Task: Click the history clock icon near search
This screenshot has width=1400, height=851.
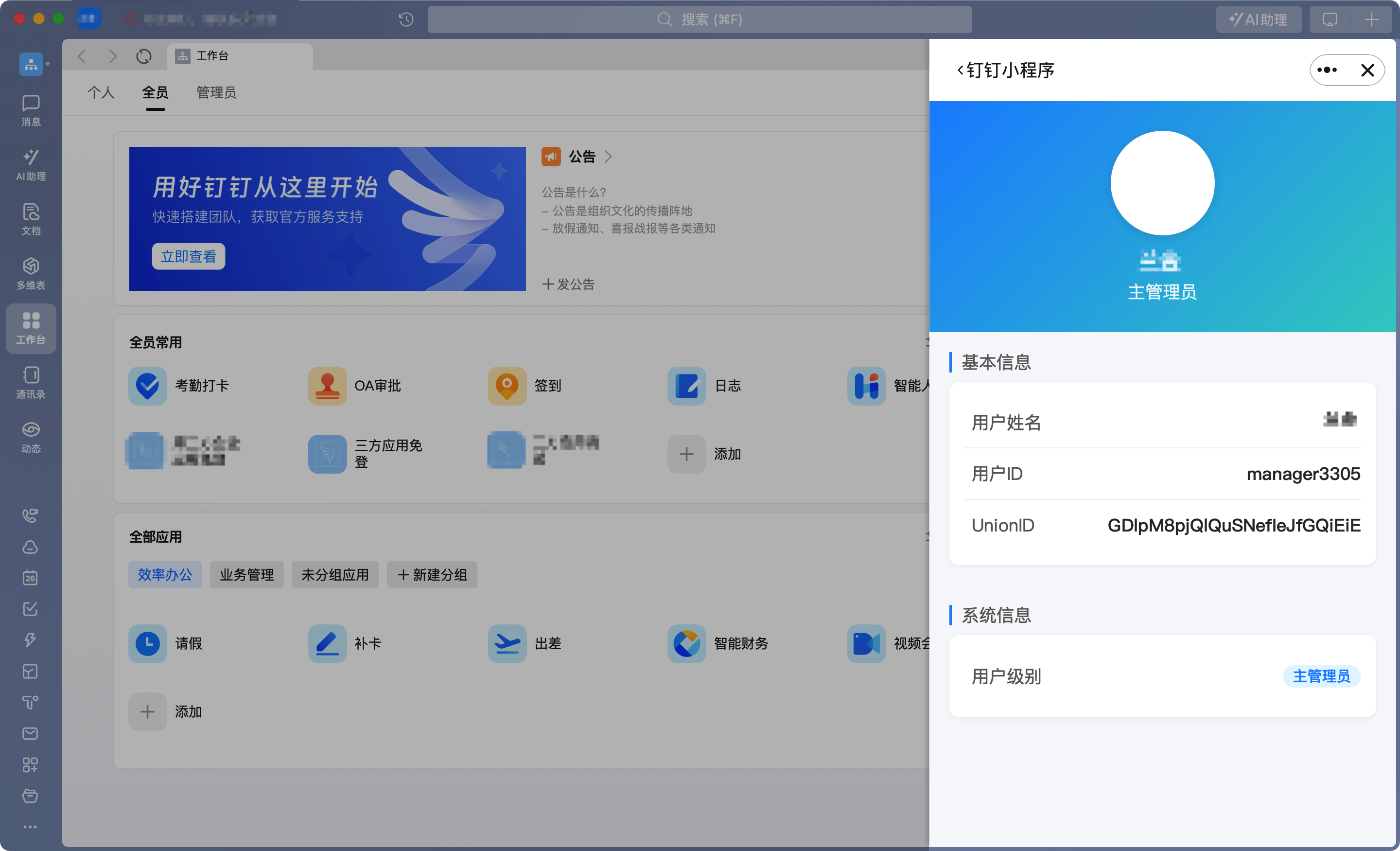Action: click(x=406, y=20)
